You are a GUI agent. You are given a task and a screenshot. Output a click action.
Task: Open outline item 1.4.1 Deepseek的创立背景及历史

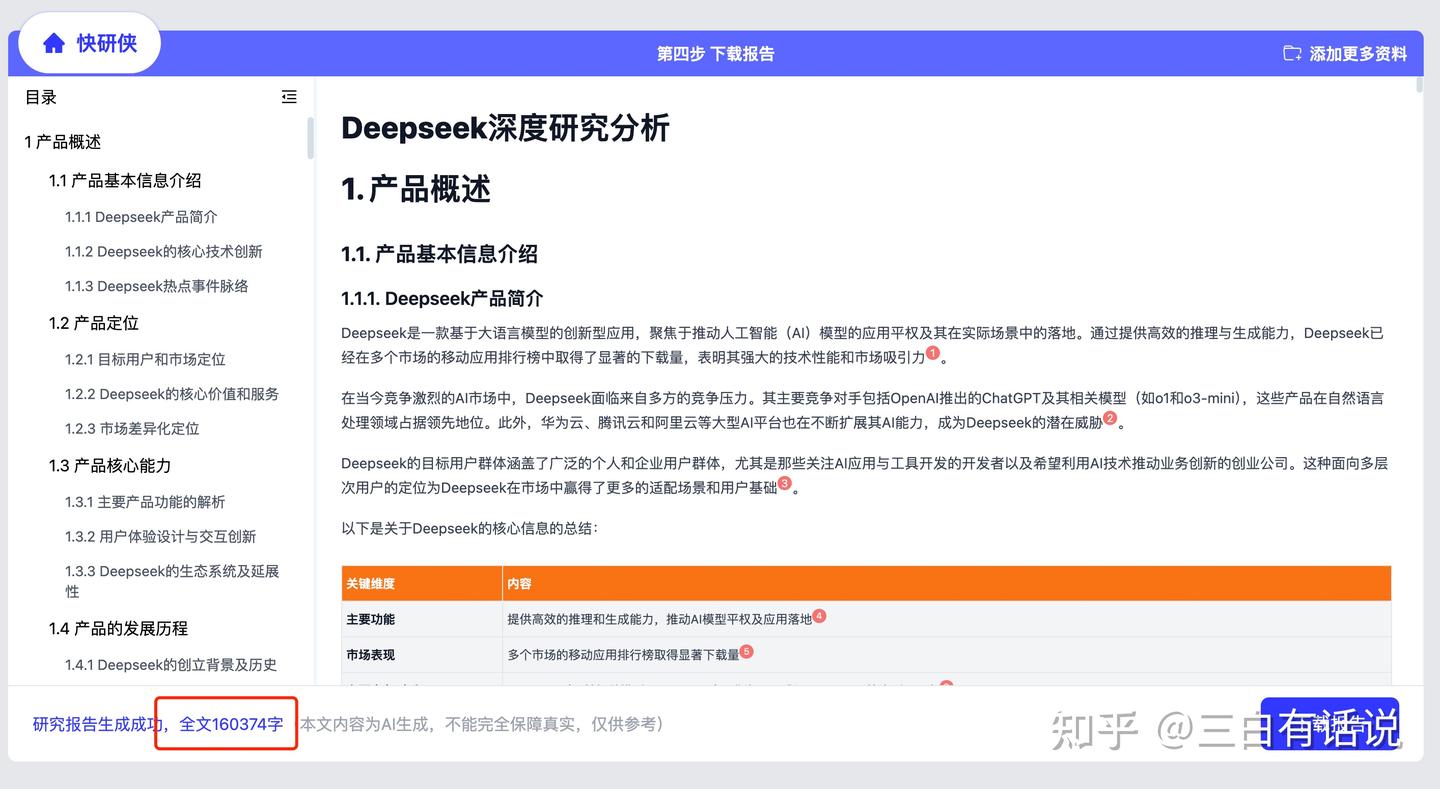pos(171,665)
